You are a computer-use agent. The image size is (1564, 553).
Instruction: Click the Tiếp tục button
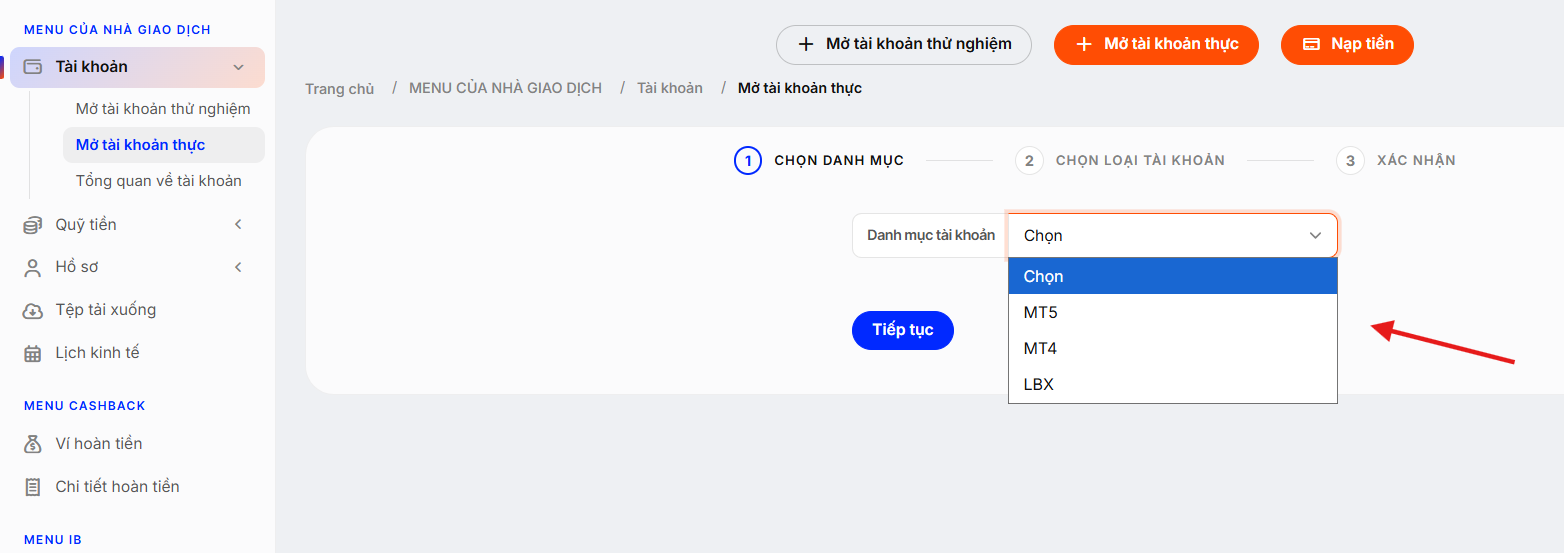point(903,330)
